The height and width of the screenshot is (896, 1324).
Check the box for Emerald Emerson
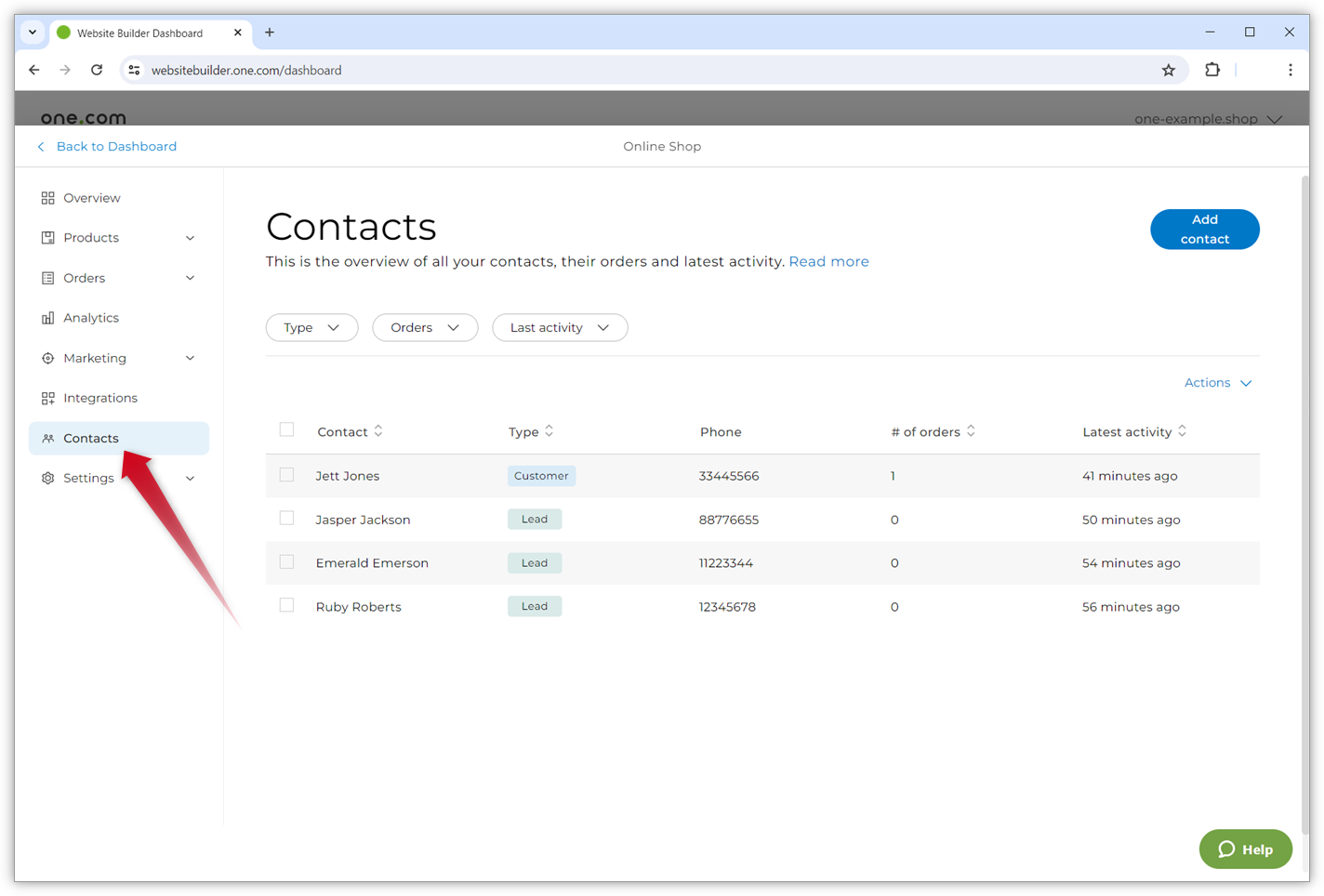(x=286, y=562)
